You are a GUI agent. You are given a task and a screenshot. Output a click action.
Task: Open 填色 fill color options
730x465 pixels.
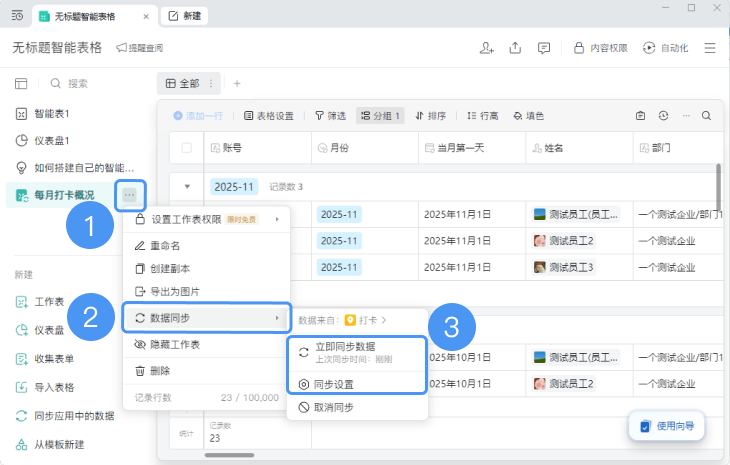pos(528,116)
